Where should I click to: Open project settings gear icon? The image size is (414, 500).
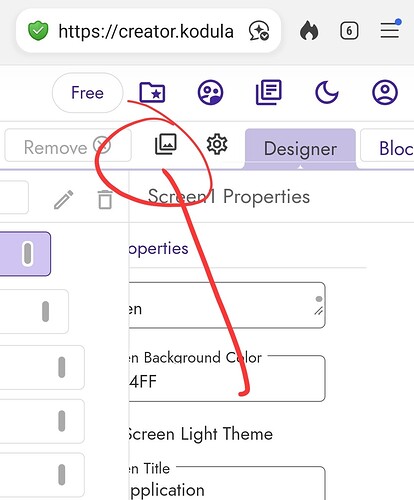[217, 144]
